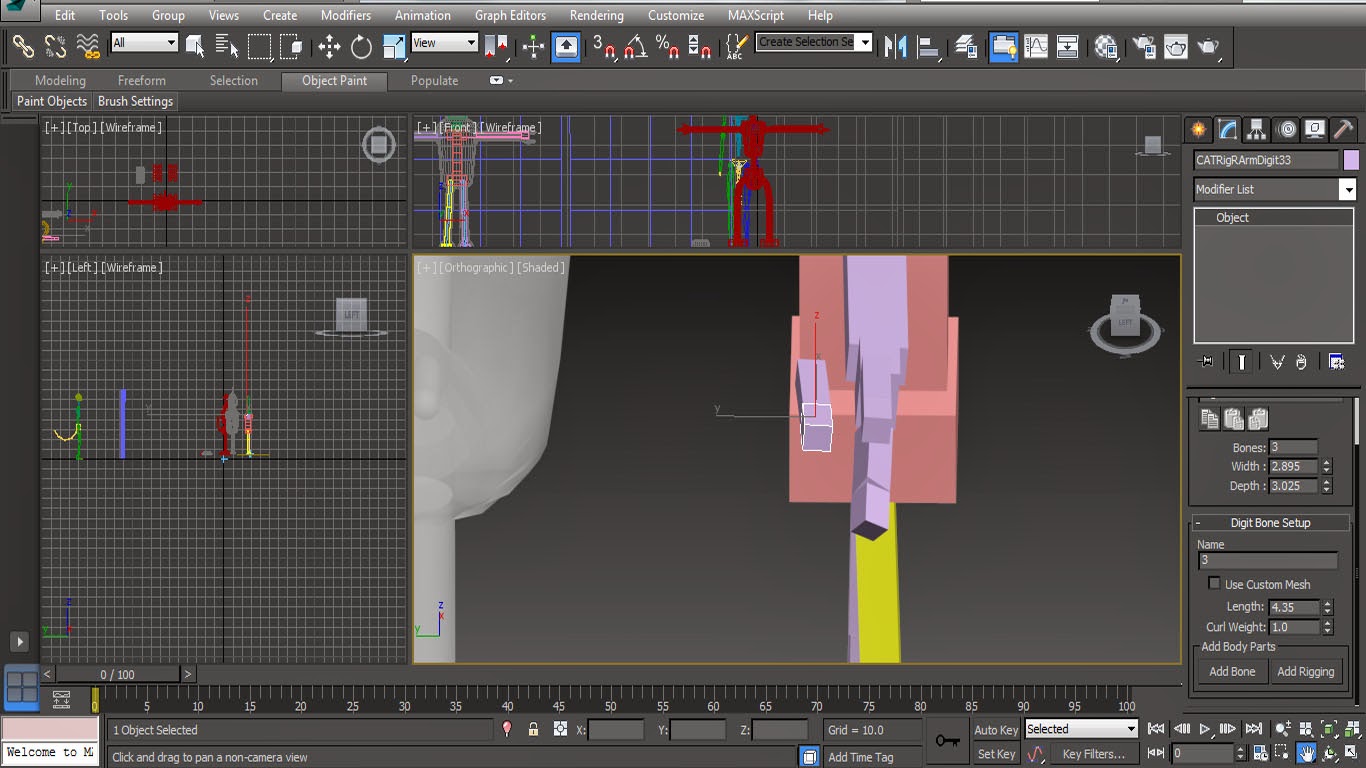Open the View reference coordinate dropdown
This screenshot has height=768, width=1366.
pyautogui.click(x=445, y=43)
